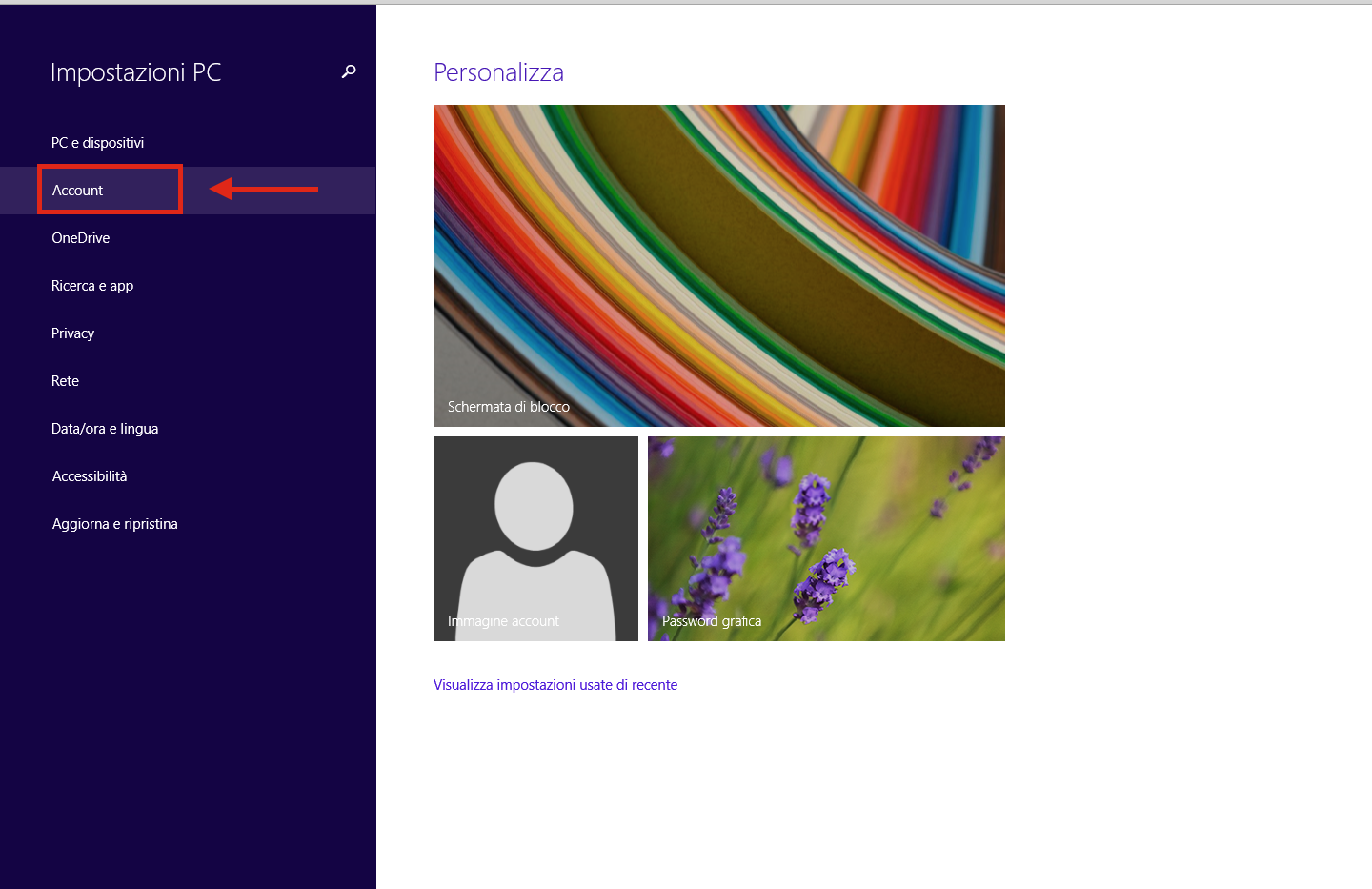Image resolution: width=1372 pixels, height=889 pixels.
Task: Click the Impostazioni PC title
Action: pos(135,72)
